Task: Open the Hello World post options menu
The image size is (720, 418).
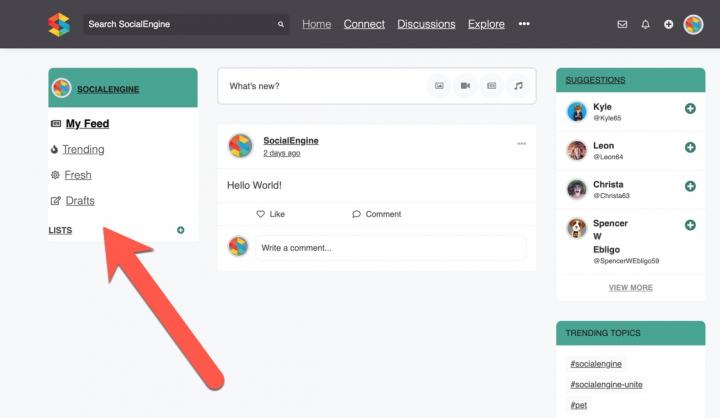Action: (x=522, y=144)
